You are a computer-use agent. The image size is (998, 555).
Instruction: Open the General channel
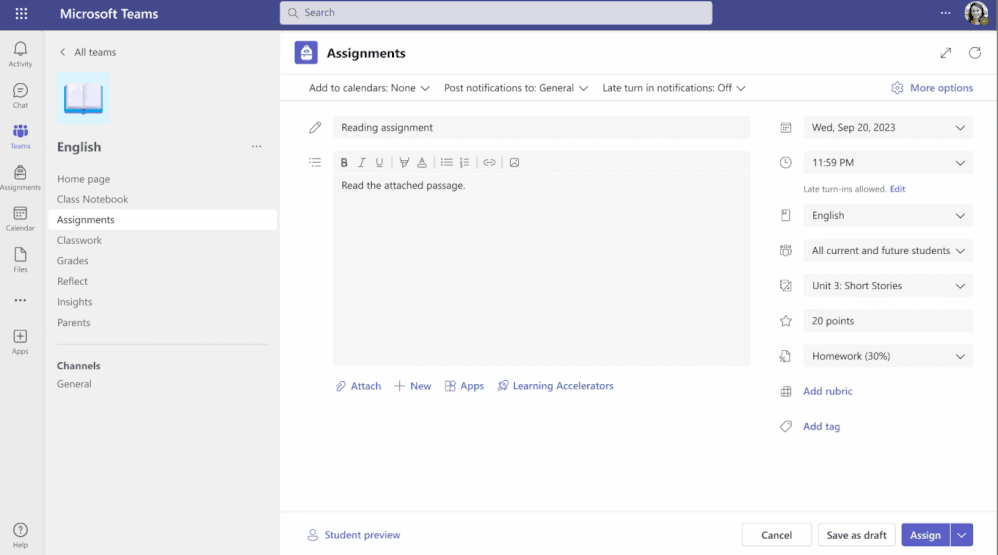tap(74, 384)
